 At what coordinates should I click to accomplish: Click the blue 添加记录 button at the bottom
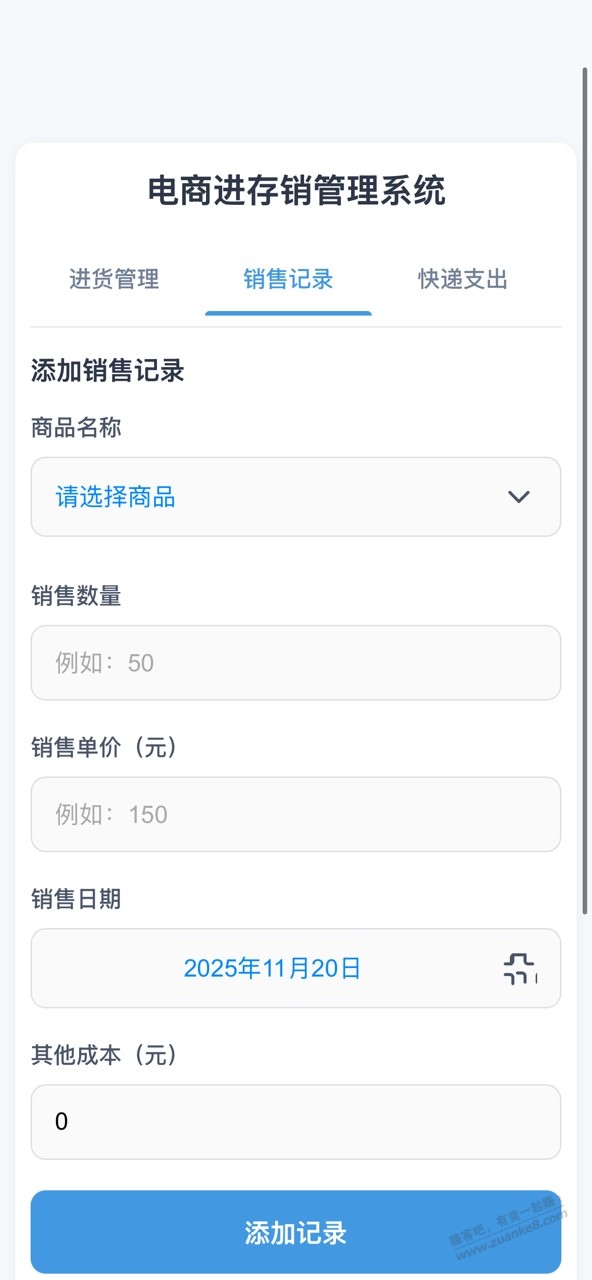click(296, 1232)
